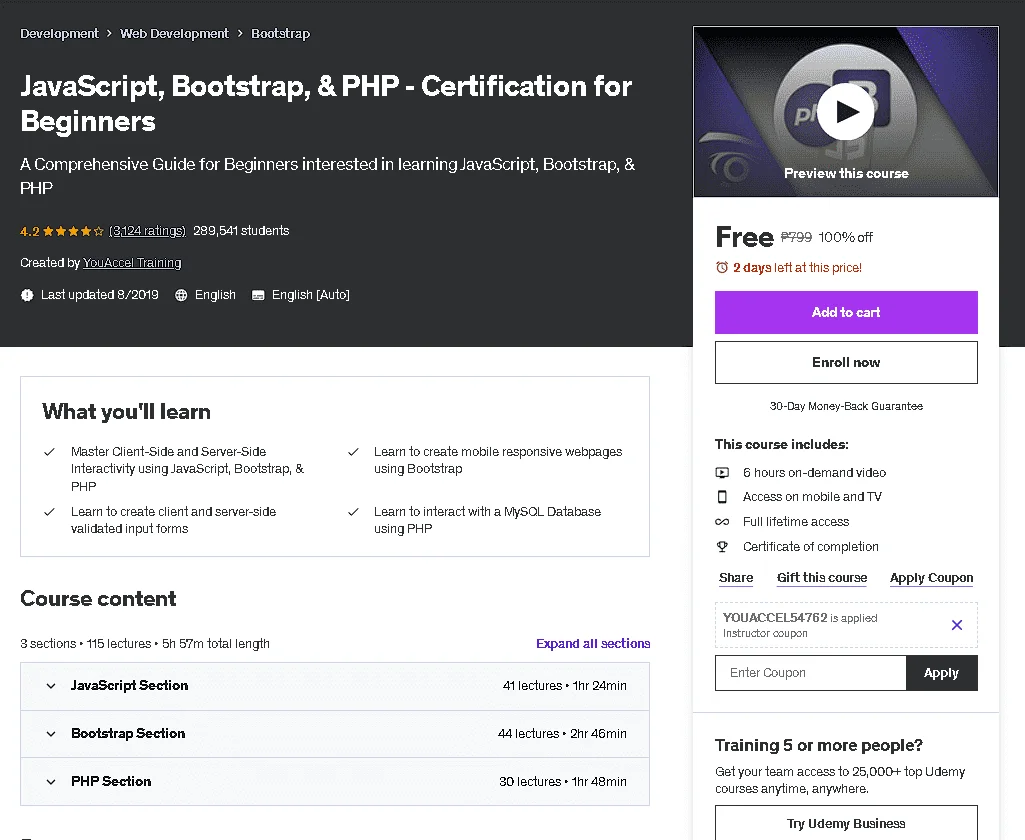Viewport: 1025px width, 840px height.
Task: Click the Add to cart button
Action: [x=846, y=312]
